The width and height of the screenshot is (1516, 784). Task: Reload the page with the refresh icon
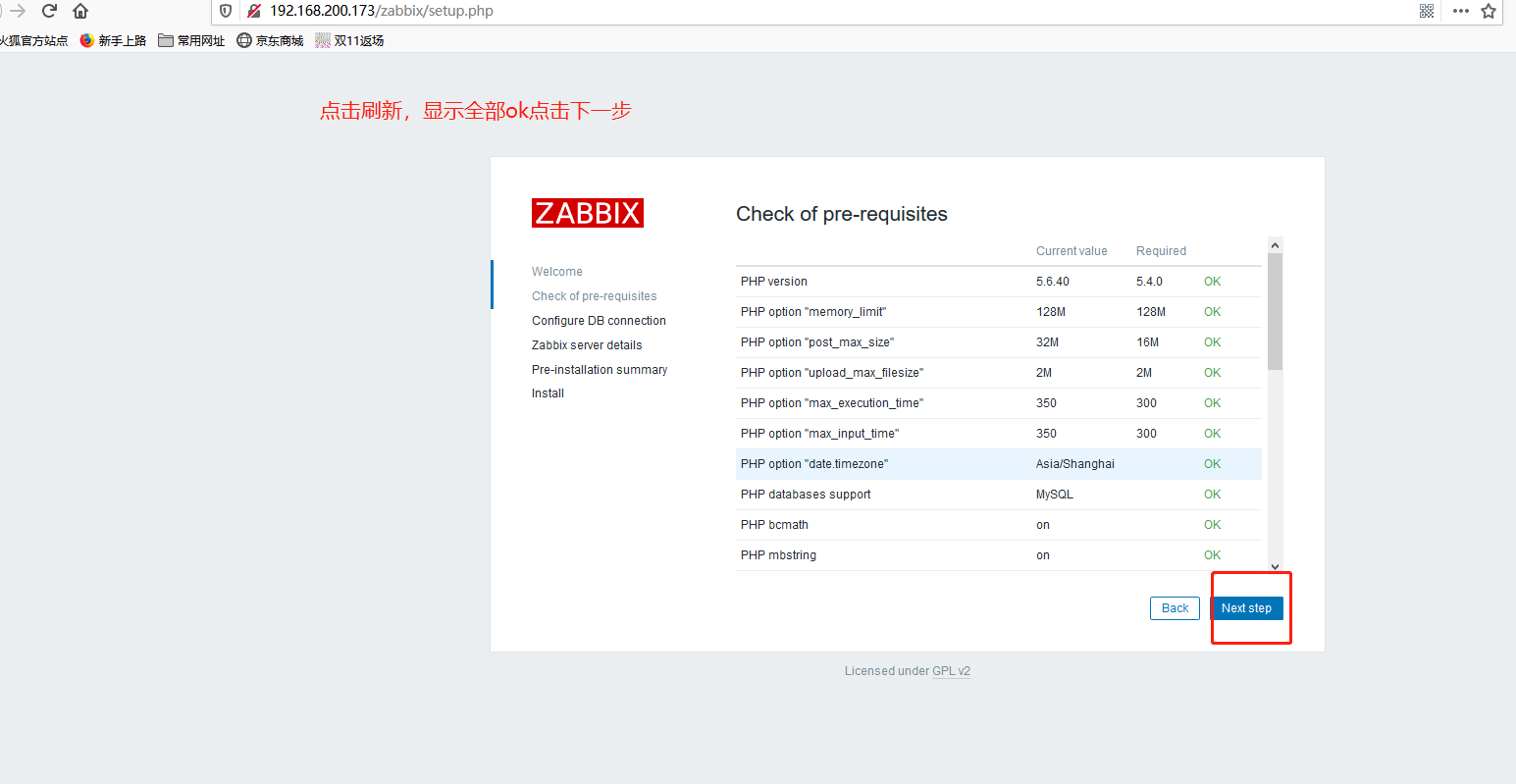point(49,11)
